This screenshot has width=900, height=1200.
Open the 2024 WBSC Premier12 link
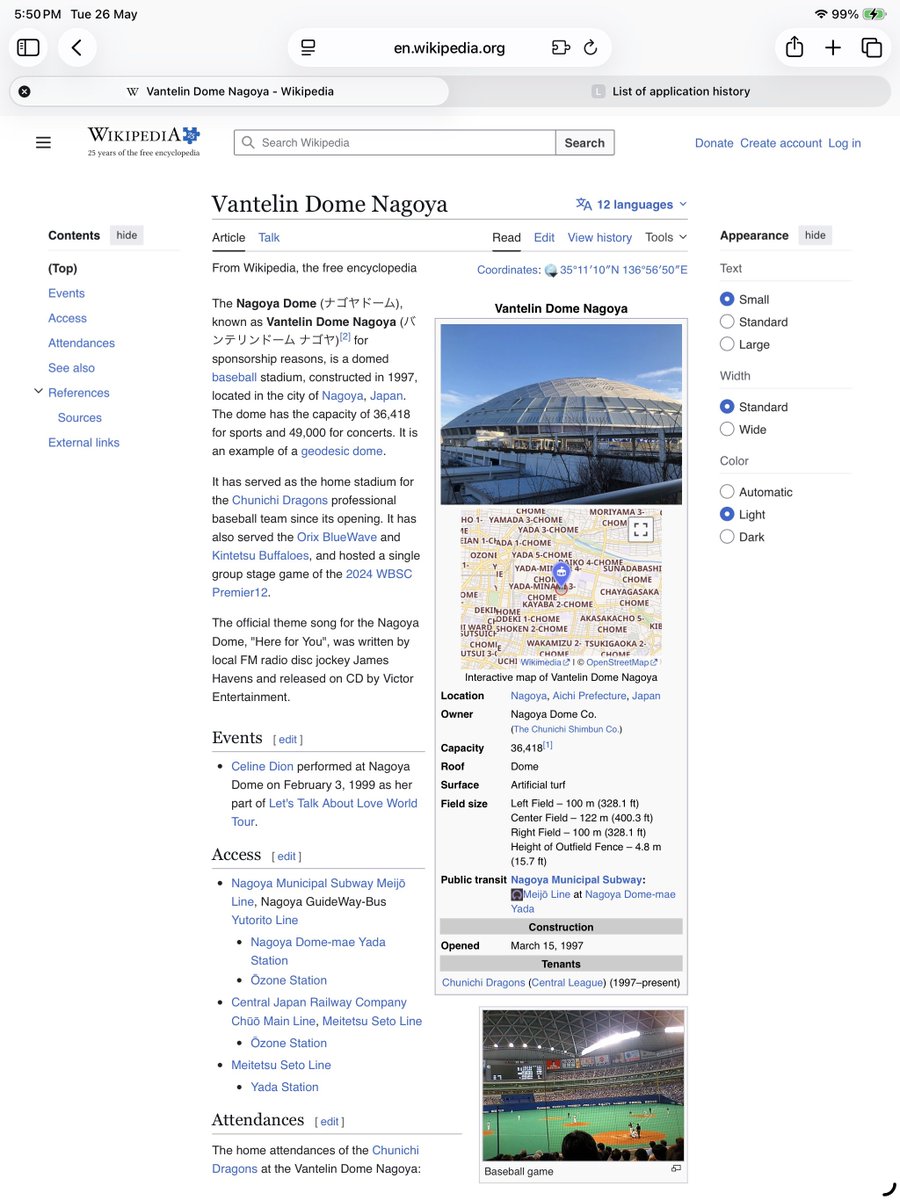pos(312,583)
